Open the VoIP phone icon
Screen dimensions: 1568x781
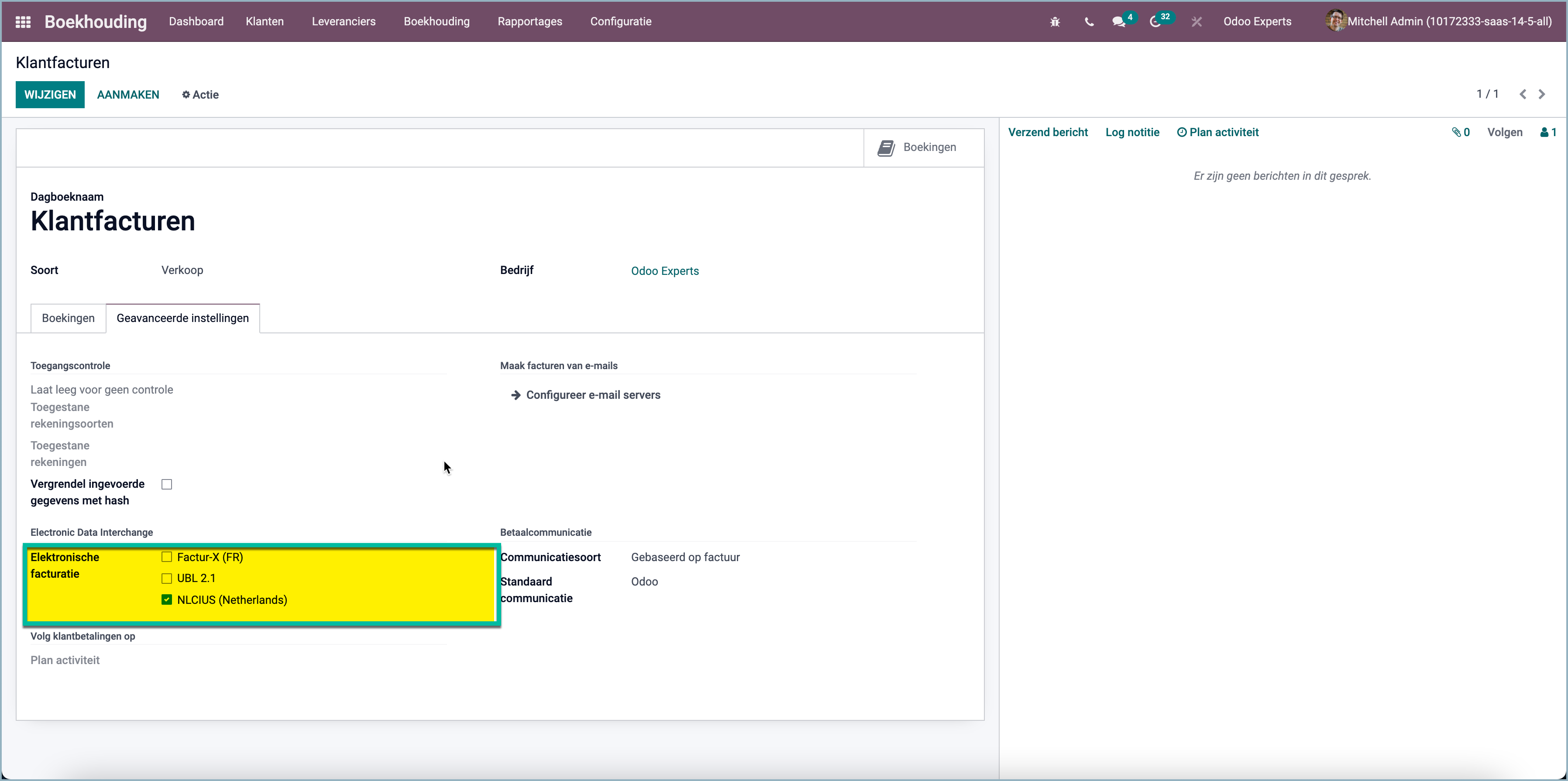click(x=1089, y=22)
